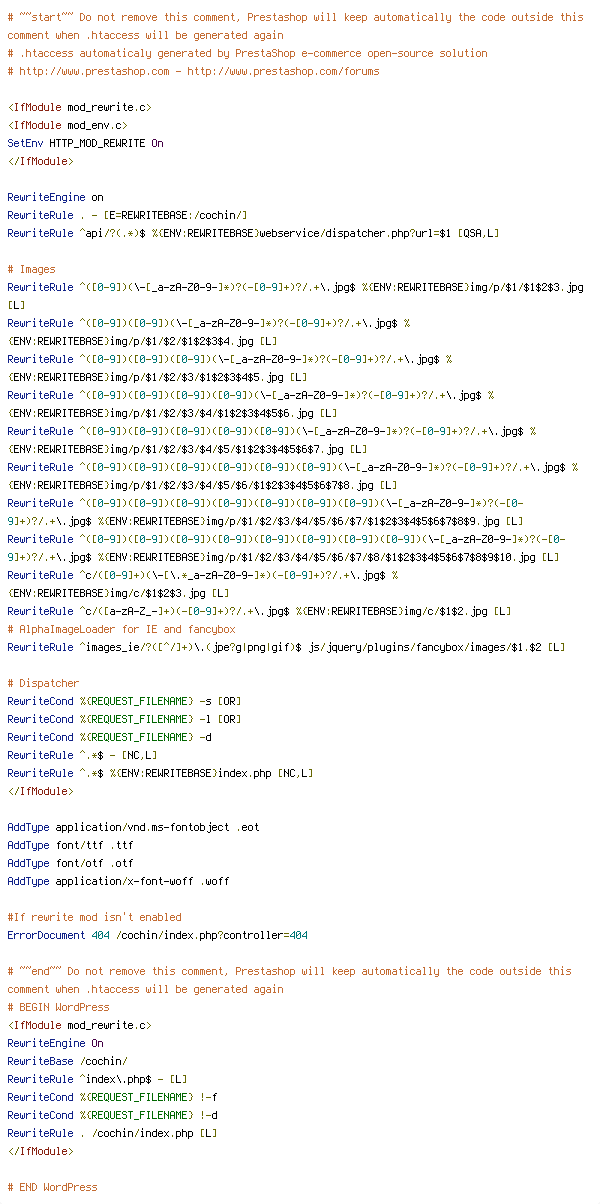Click the "AddType font/ttf .ttf" line

tap(70, 846)
